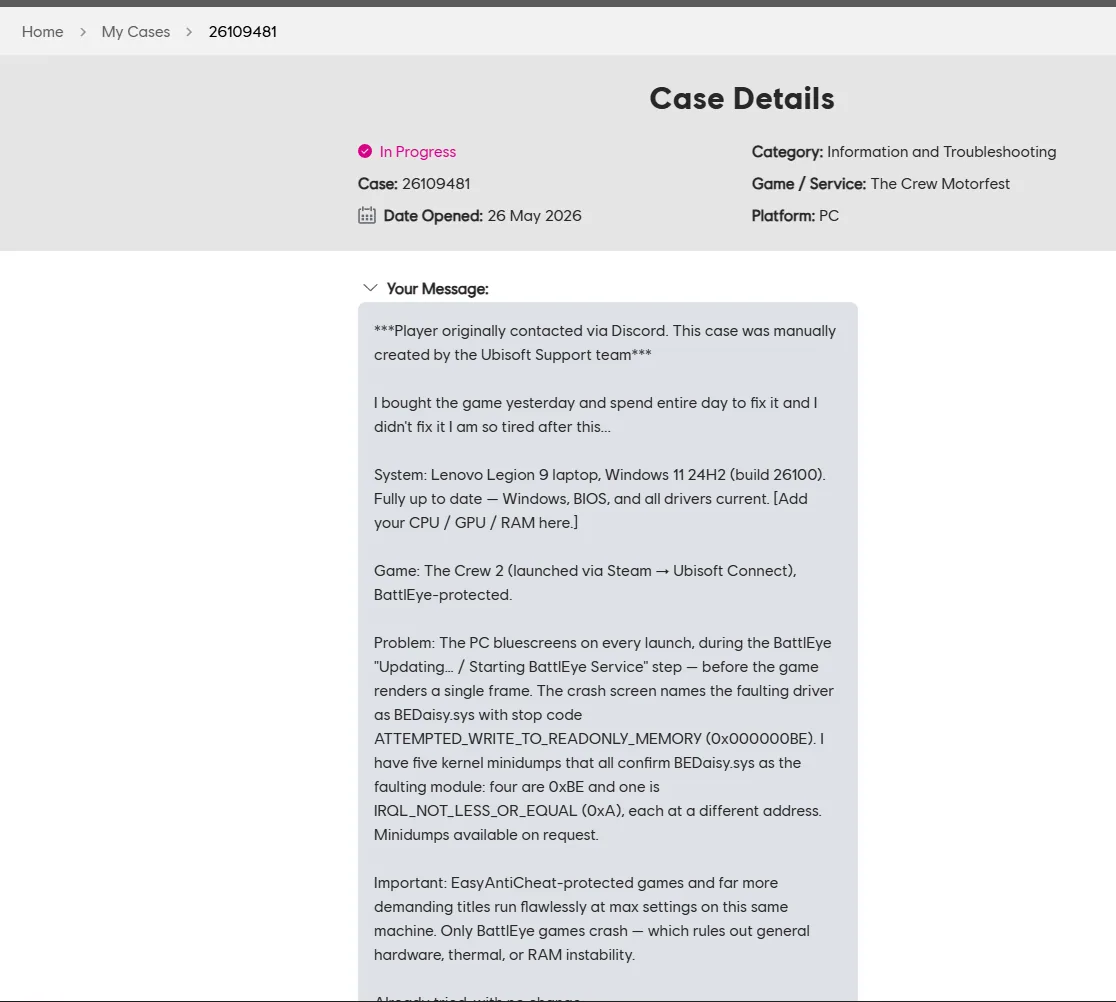Screen dimensions: 1116x1002
Task: Click the breadcrumb arrow after My Cases
Action: (189, 31)
